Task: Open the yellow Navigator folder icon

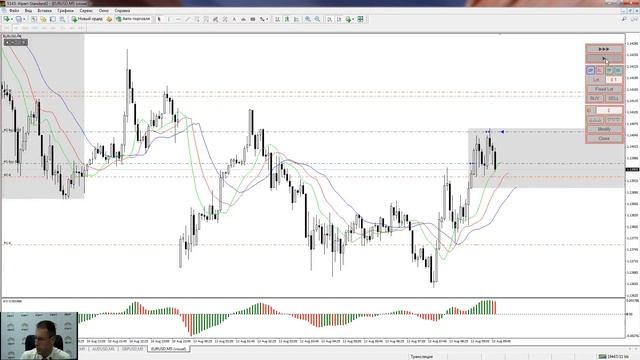Action: 43,19
